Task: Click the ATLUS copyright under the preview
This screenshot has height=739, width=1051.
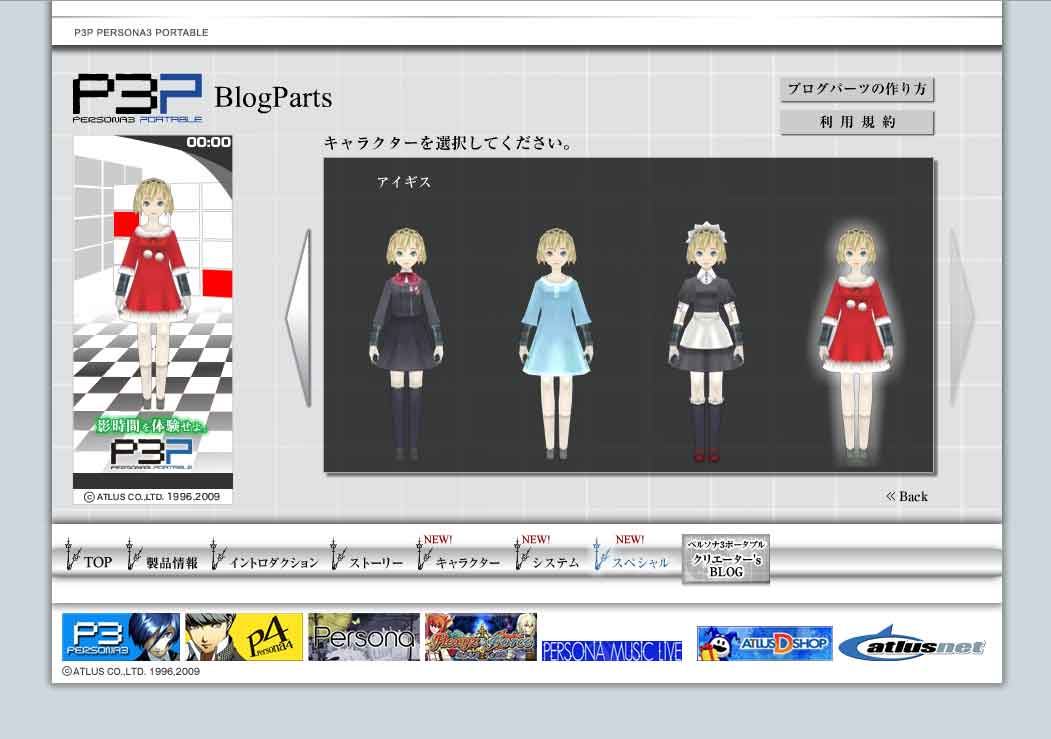Action: [x=152, y=497]
